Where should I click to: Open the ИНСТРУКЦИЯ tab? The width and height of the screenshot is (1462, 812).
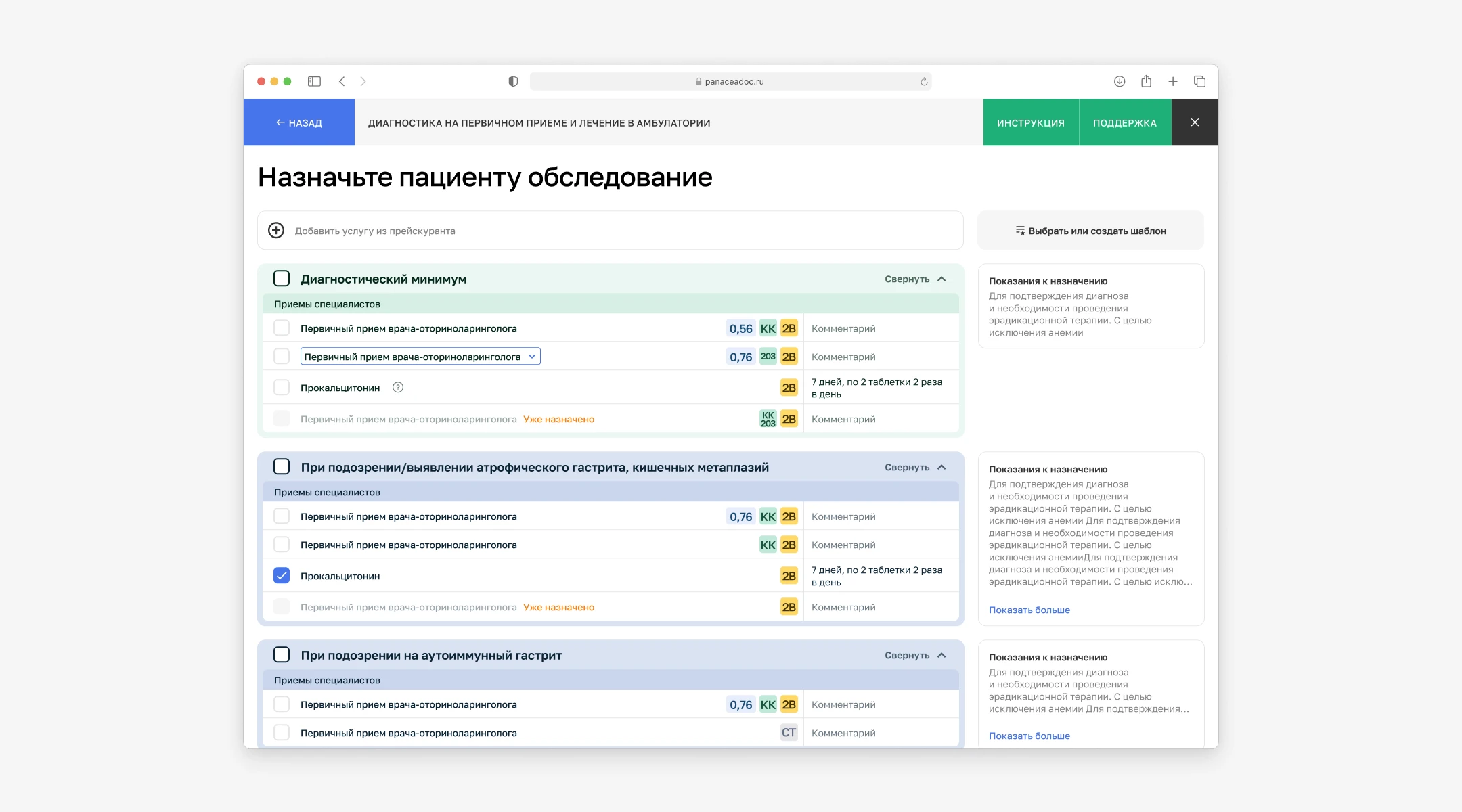pos(1030,122)
